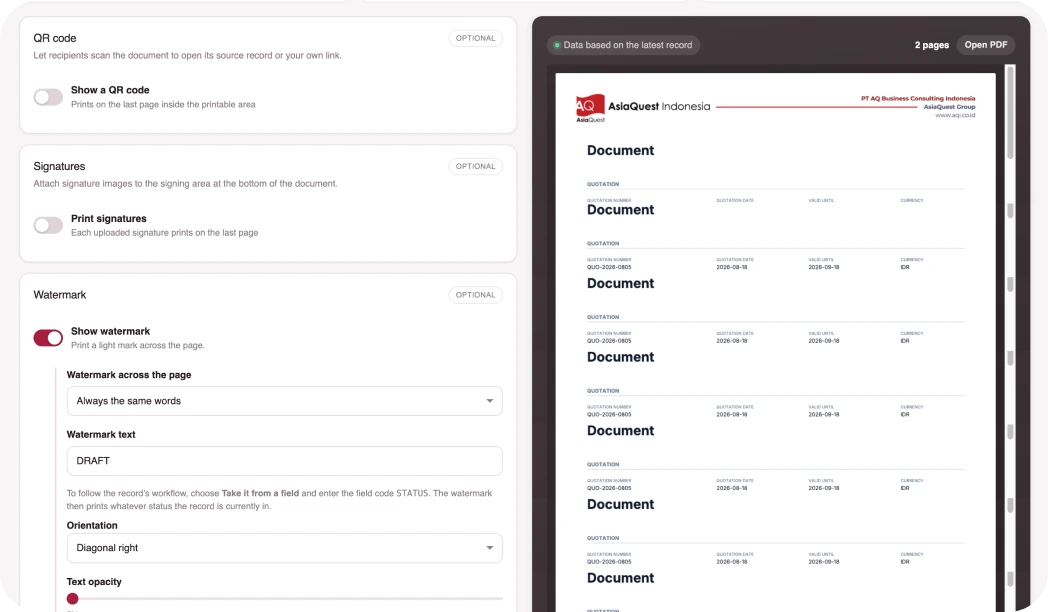This screenshot has width=1048, height=612.
Task: Click the Watermark section heading
Action: (59, 295)
